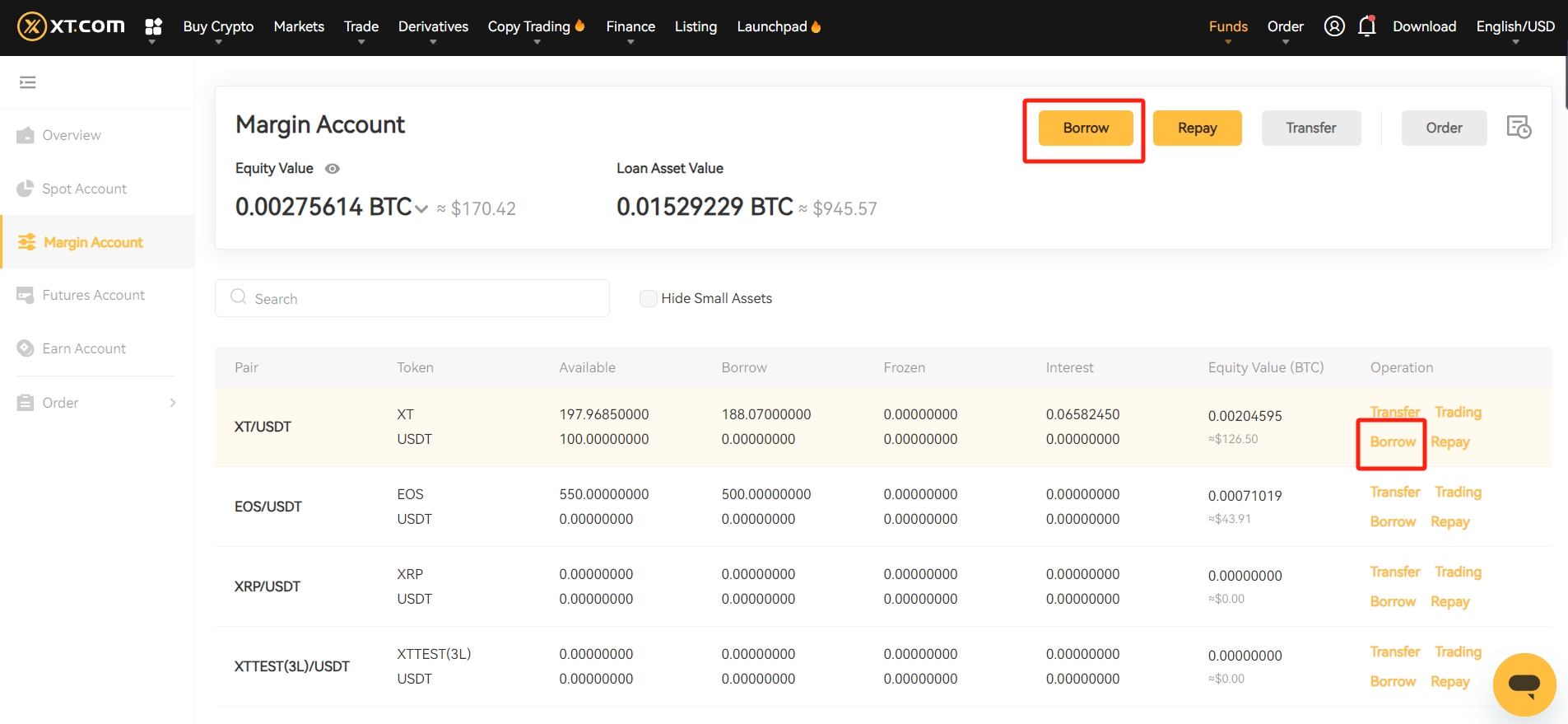This screenshot has width=1568, height=724.
Task: Open the Derivatives dropdown menu
Action: 433,26
